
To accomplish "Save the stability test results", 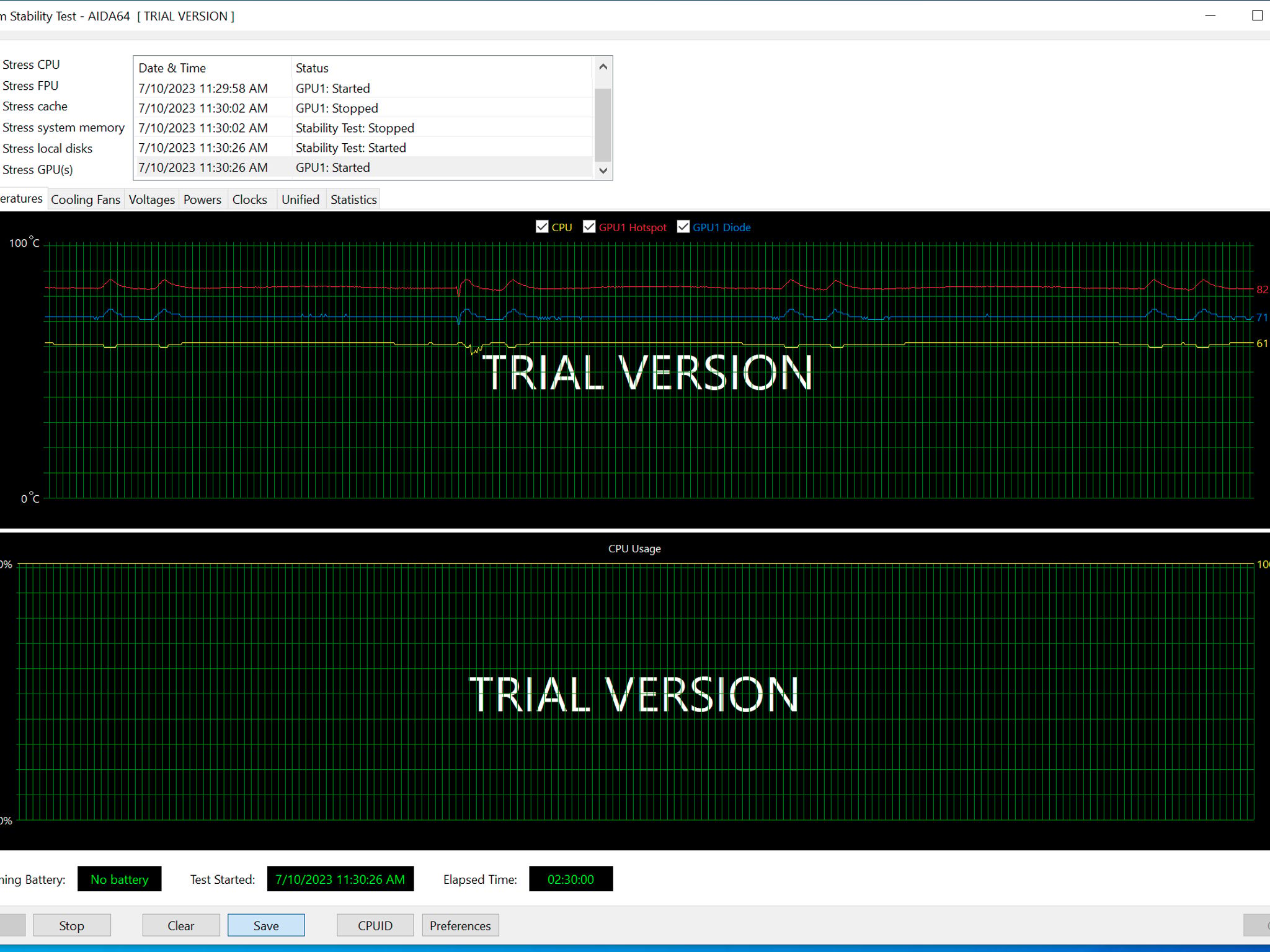I will tap(266, 925).
